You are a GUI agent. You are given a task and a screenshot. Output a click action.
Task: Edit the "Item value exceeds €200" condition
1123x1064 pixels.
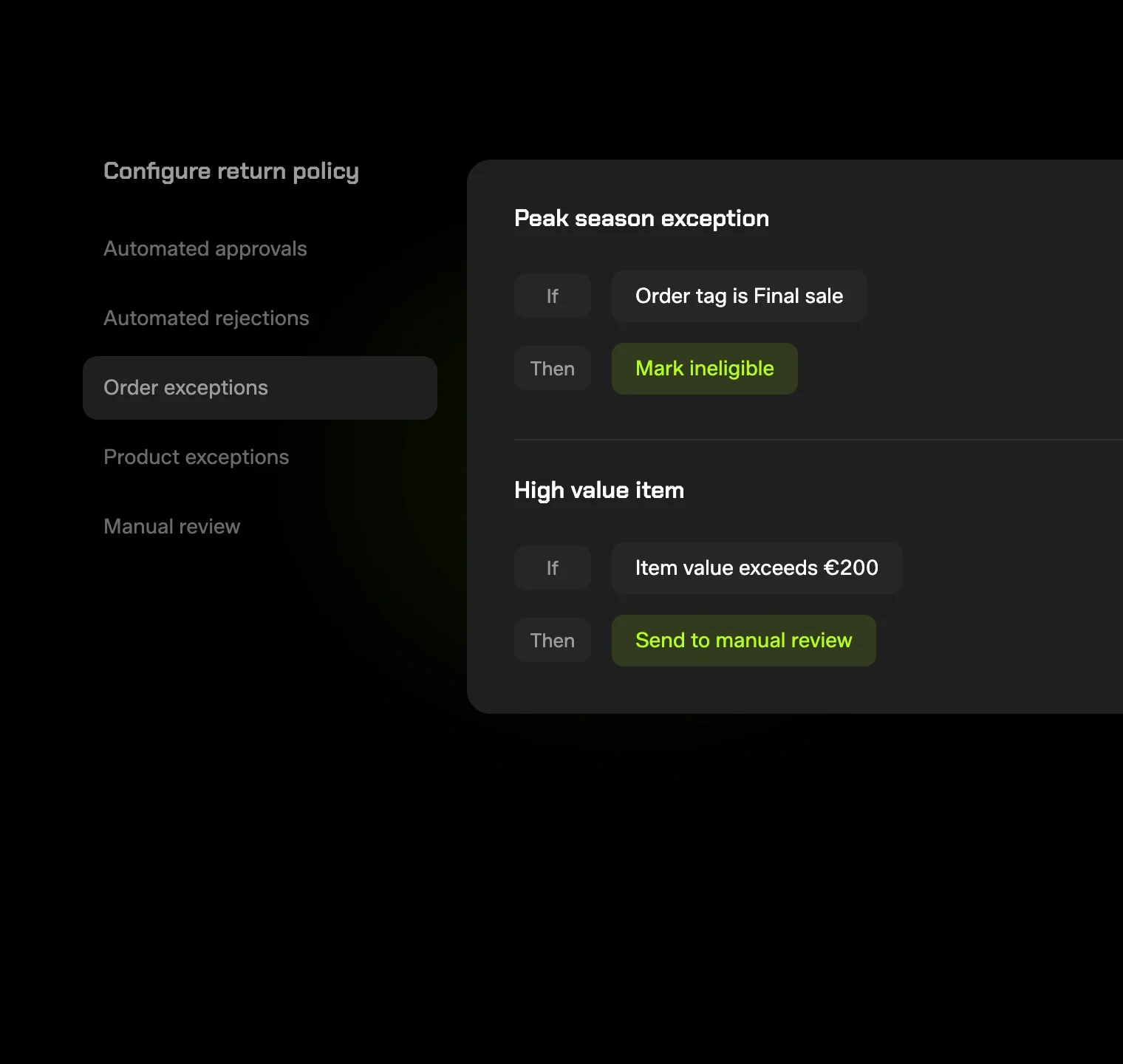click(757, 568)
